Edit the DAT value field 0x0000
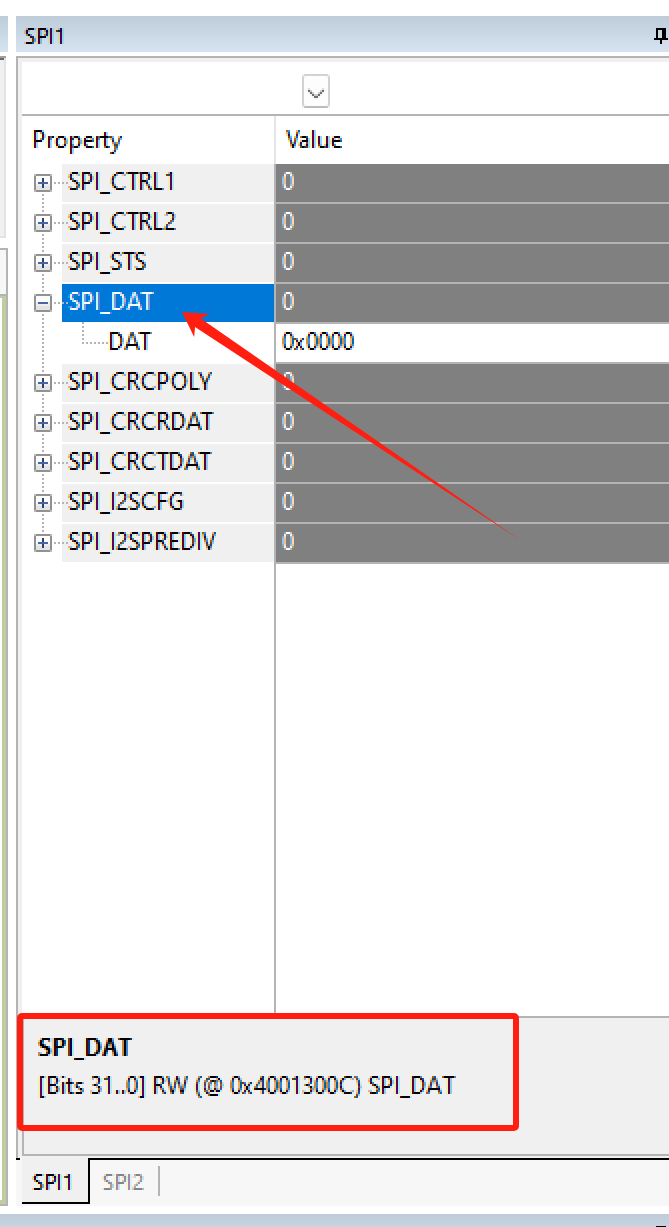The image size is (669, 1227). (472, 342)
